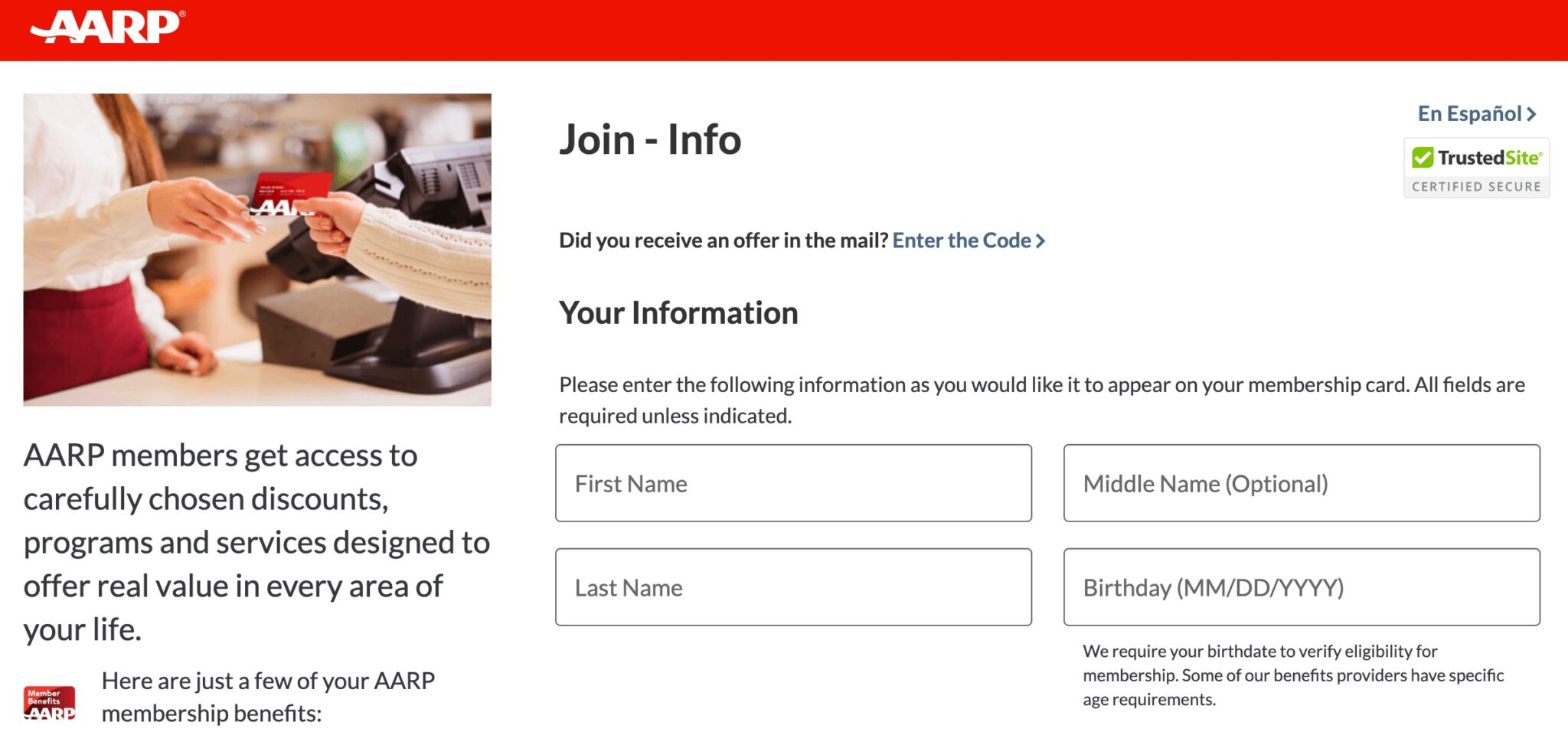The width and height of the screenshot is (1568, 745).
Task: Click the birthdate eligibility note below Birthday
Action: (1292, 675)
